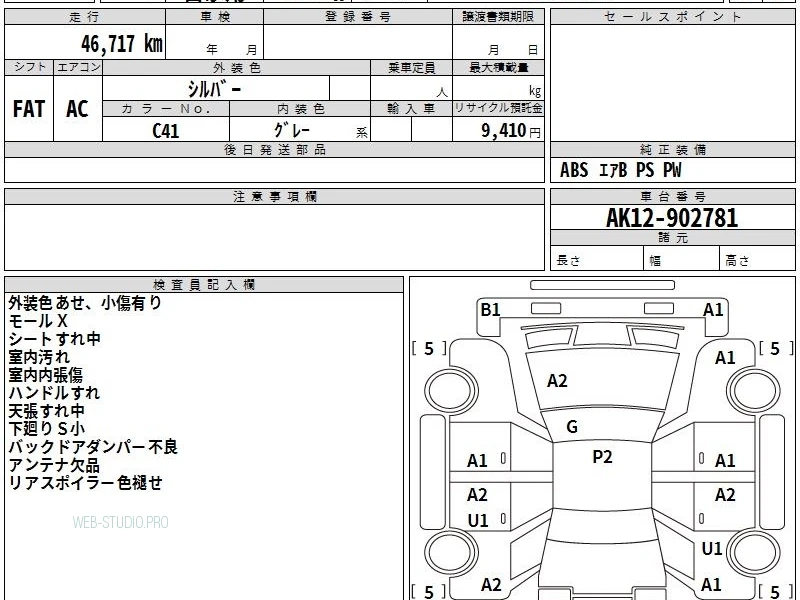Click the recycle deposit amount 9,410円
800x600 pixels.
click(511, 131)
